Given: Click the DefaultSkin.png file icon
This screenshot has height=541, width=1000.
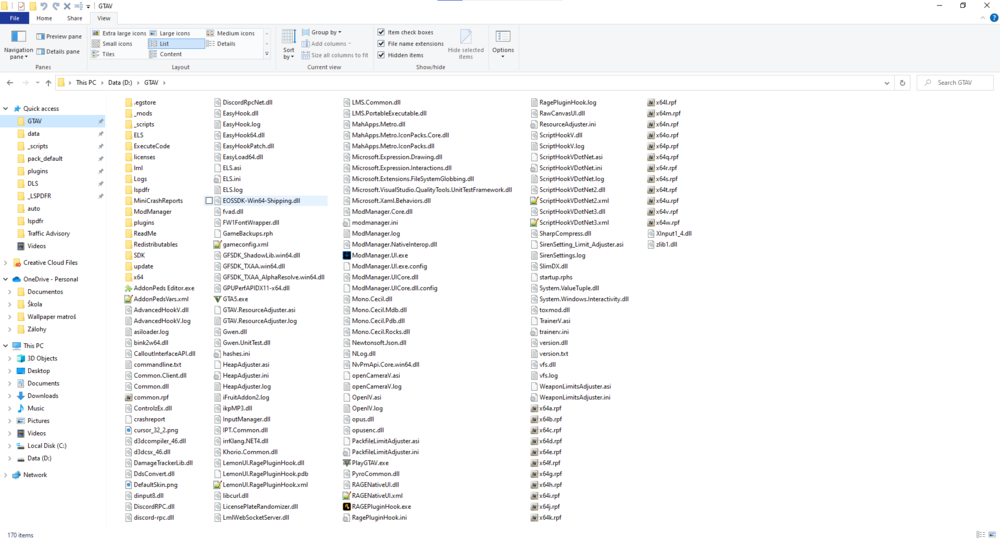Looking at the screenshot, I should tap(128, 485).
